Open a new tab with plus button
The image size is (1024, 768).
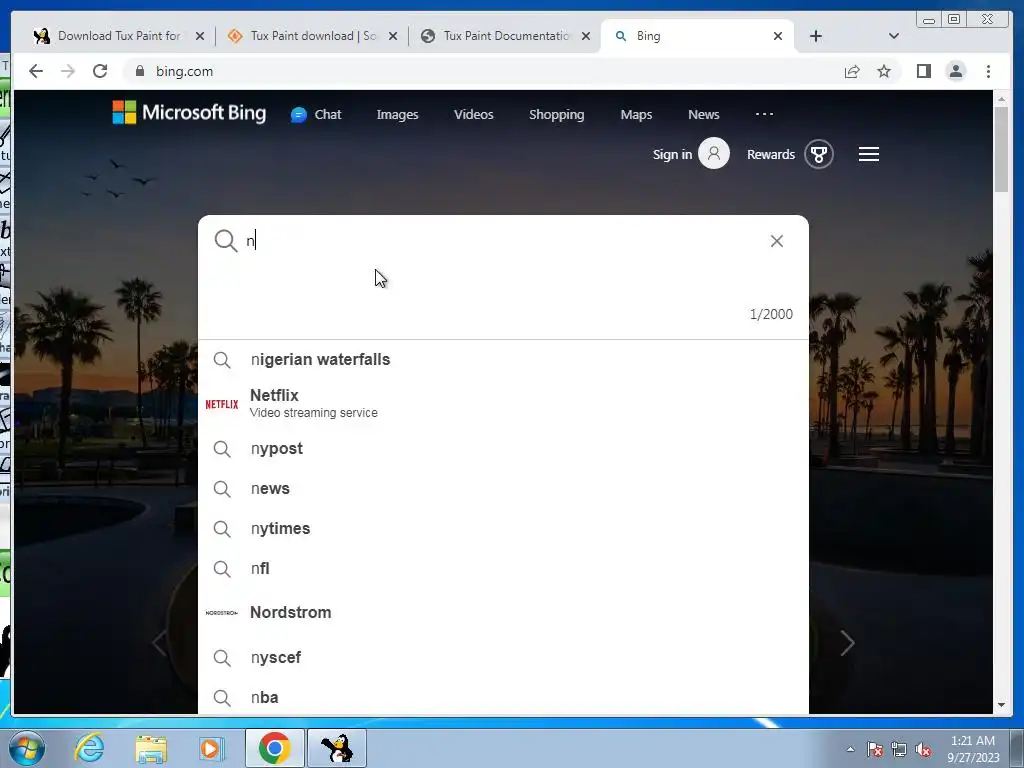click(x=816, y=36)
